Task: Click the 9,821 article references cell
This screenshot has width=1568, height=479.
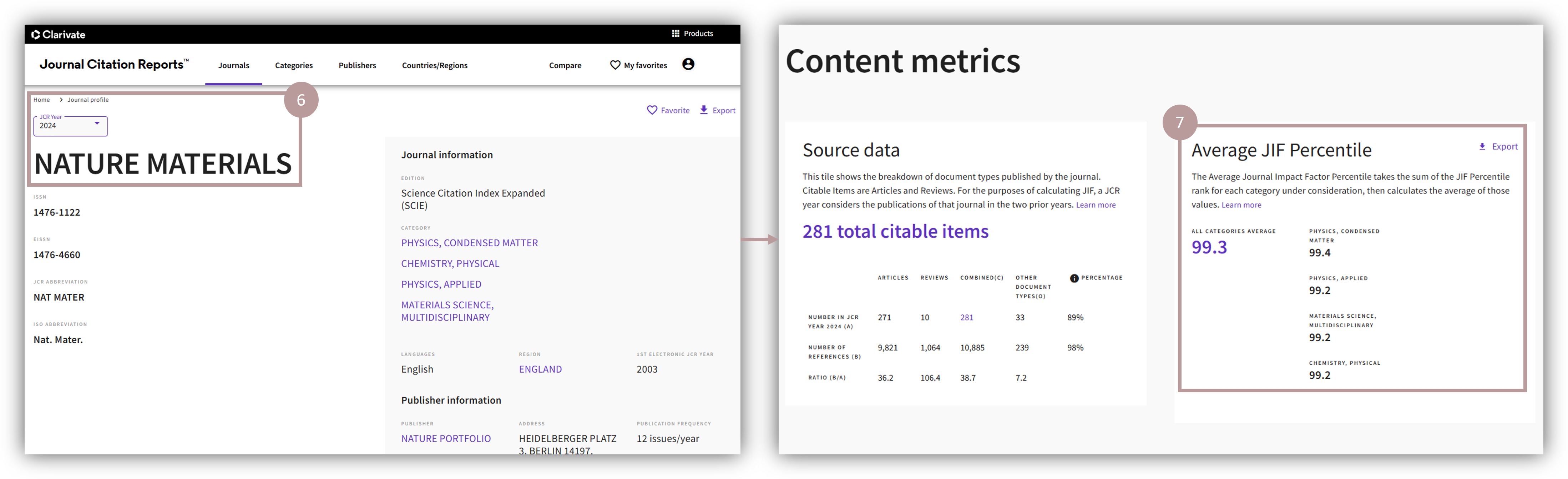Action: 887,348
